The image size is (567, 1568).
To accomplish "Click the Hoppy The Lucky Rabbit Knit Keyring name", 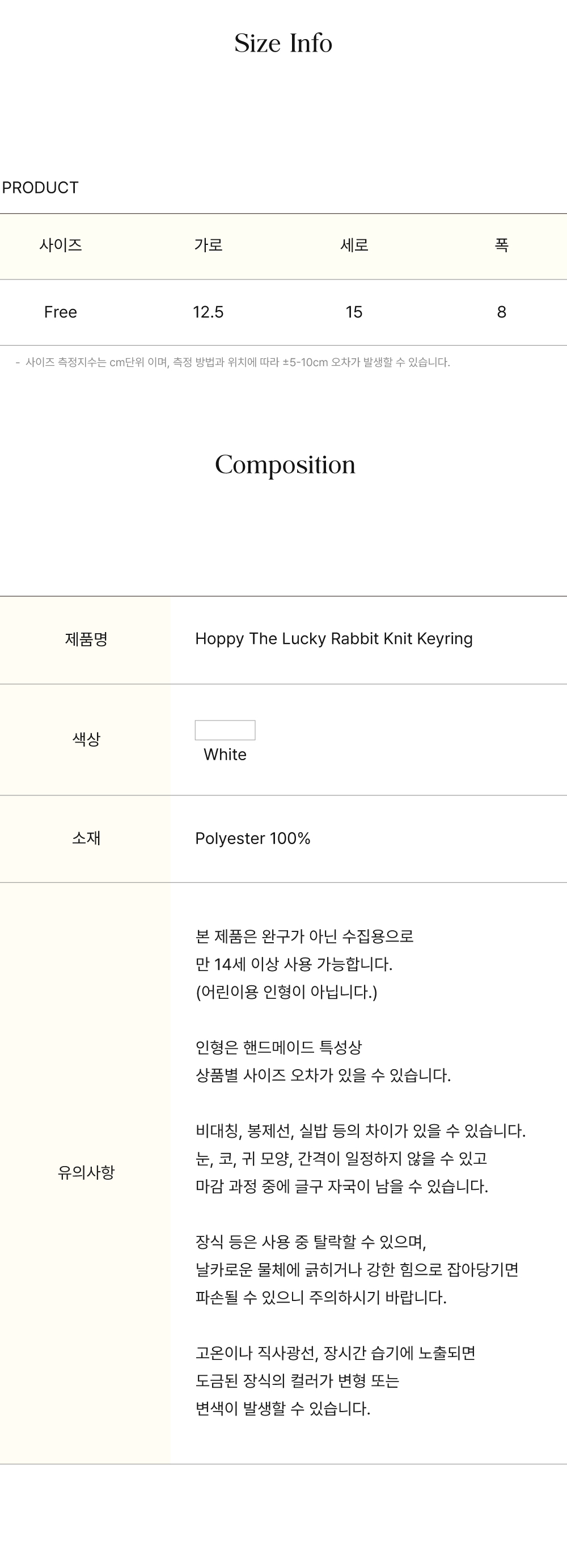I will tap(334, 638).
